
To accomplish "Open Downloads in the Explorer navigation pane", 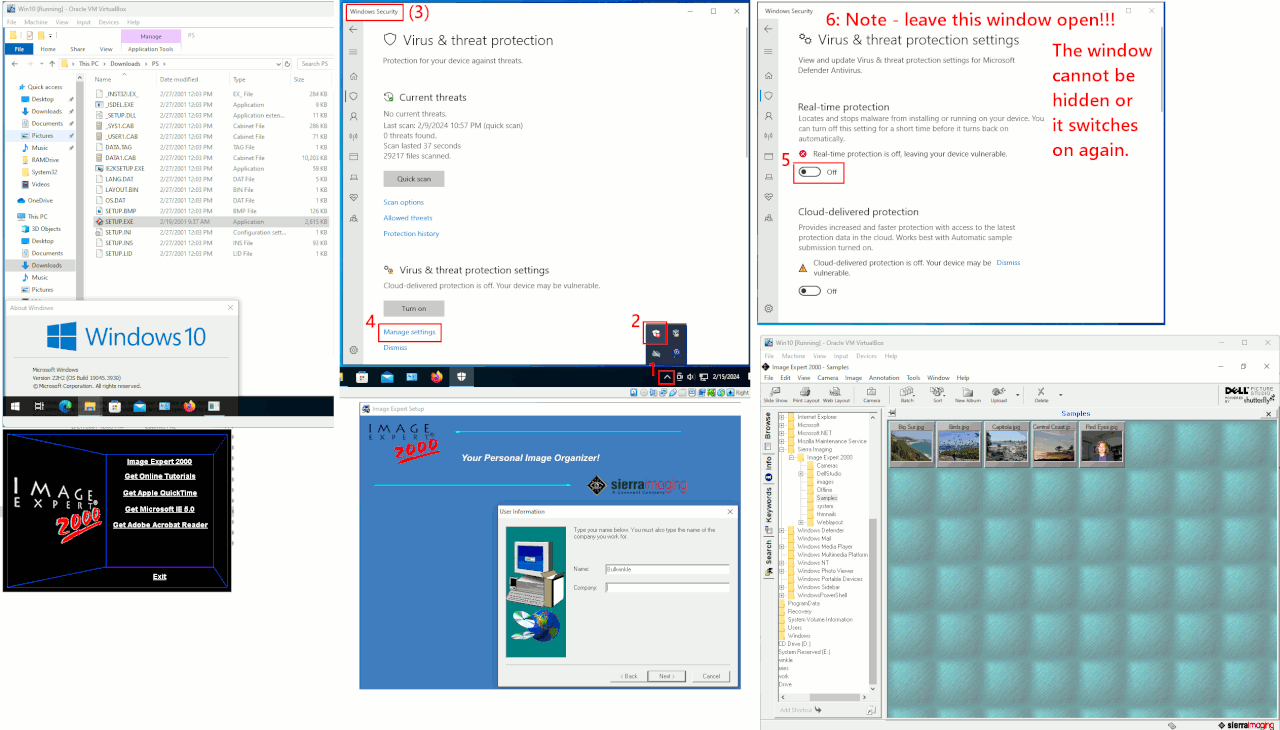I will (x=46, y=265).
